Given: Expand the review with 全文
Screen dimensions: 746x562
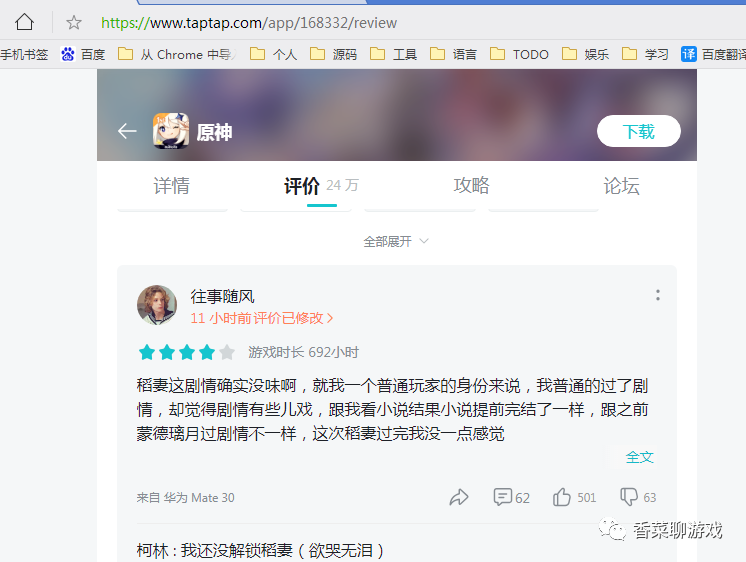Looking at the screenshot, I should click(639, 457).
